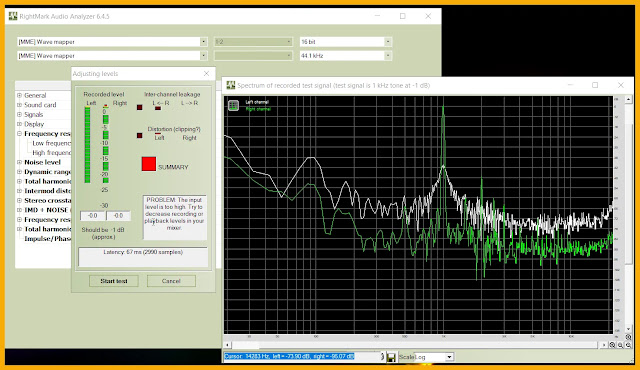Click the leftmost magnifier zoom icon below graph
640x370 pixels.
(x=612, y=345)
